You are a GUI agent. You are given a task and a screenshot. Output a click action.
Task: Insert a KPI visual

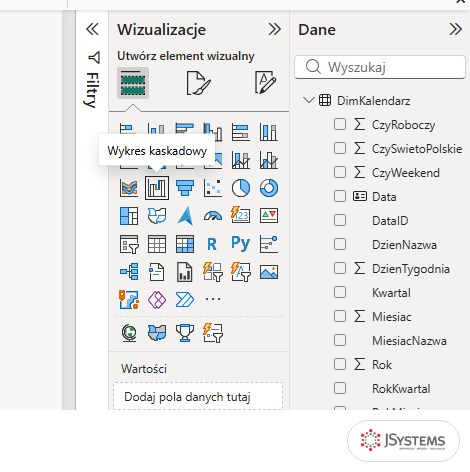coord(269,216)
